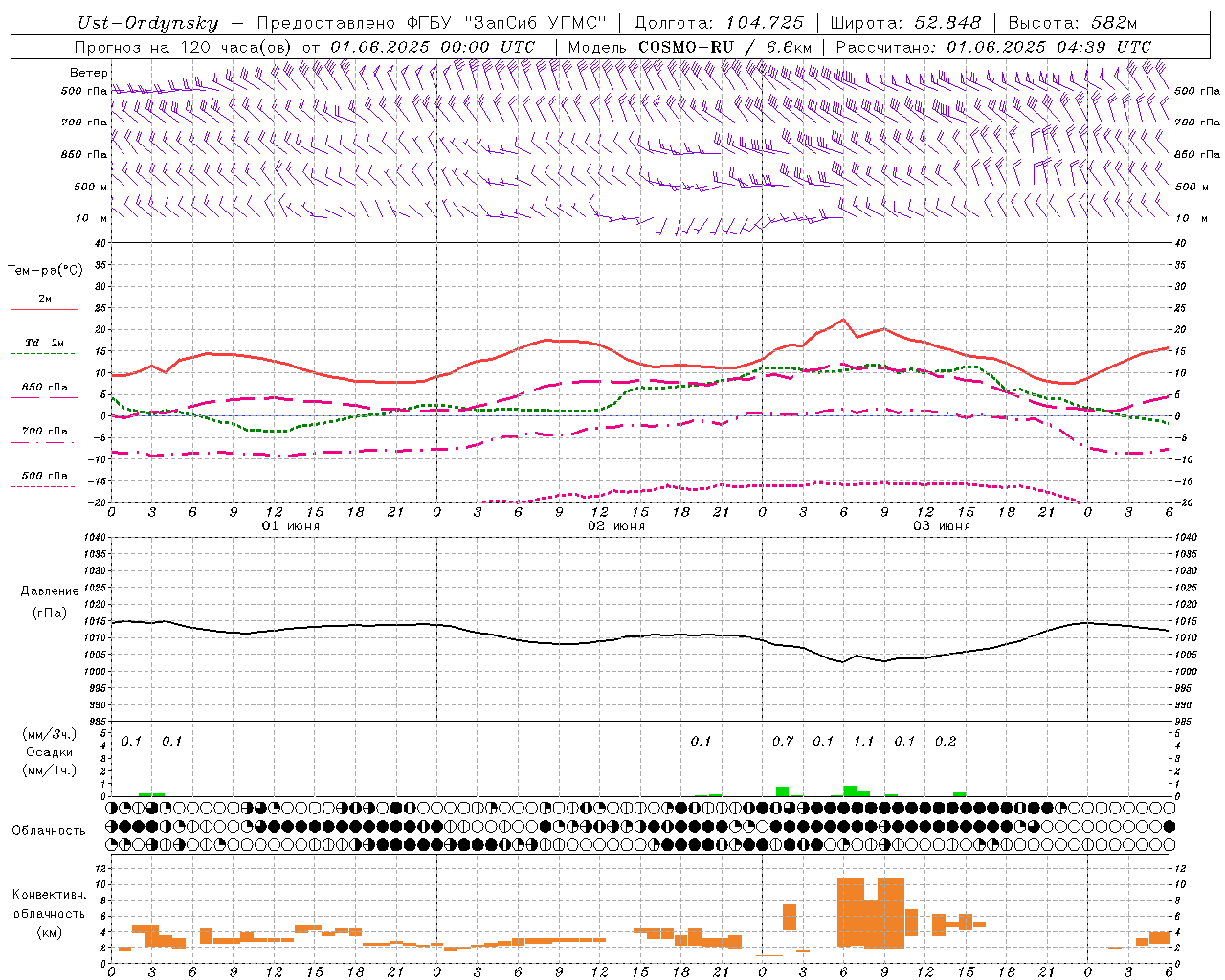Screen dimensions: 1225x980
Task: Click the 01 июня date label
Action: 291,526
